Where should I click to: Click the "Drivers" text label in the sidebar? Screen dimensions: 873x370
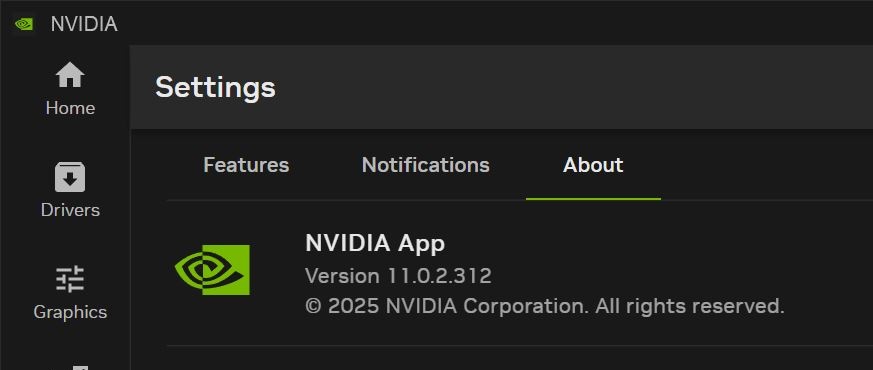(x=70, y=210)
